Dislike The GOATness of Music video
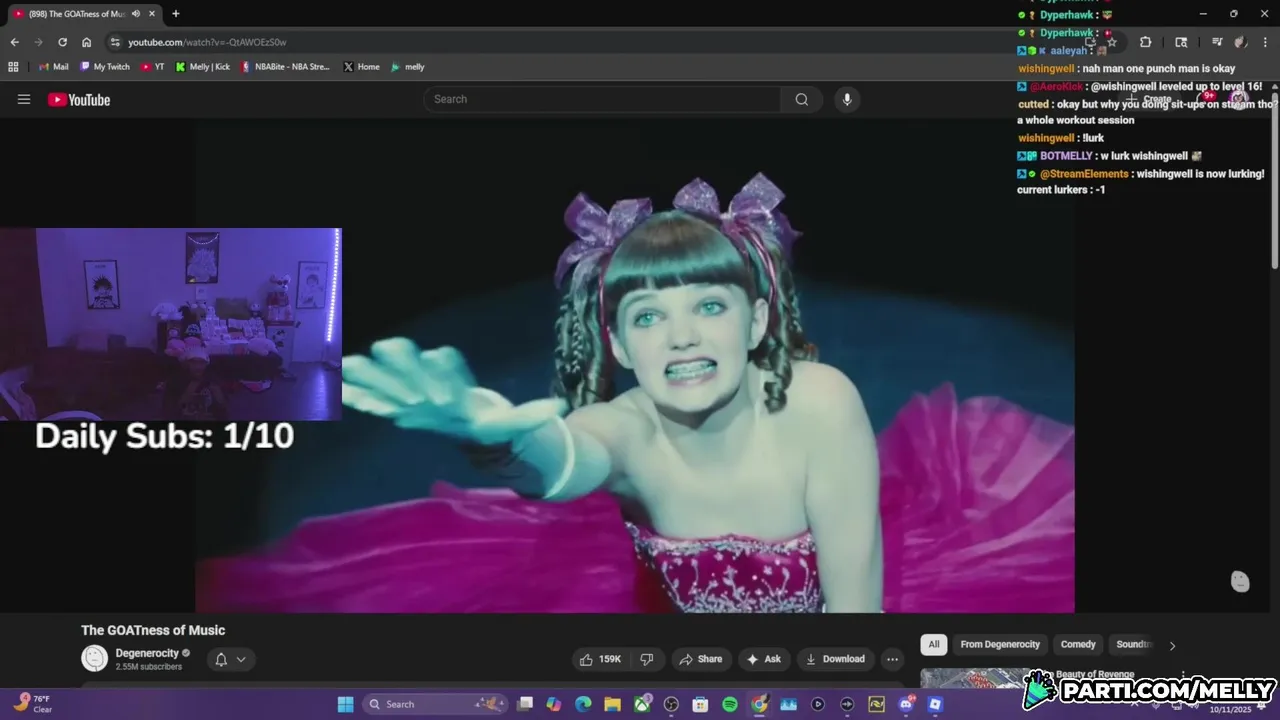Image resolution: width=1280 pixels, height=720 pixels. [647, 659]
